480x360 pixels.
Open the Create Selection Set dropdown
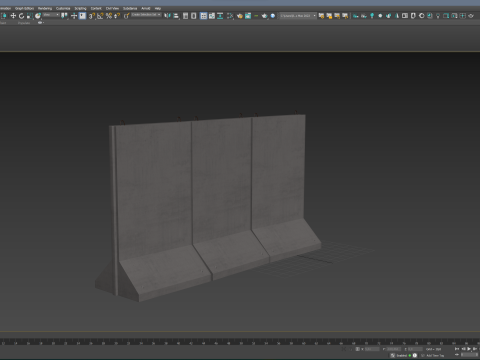146,15
